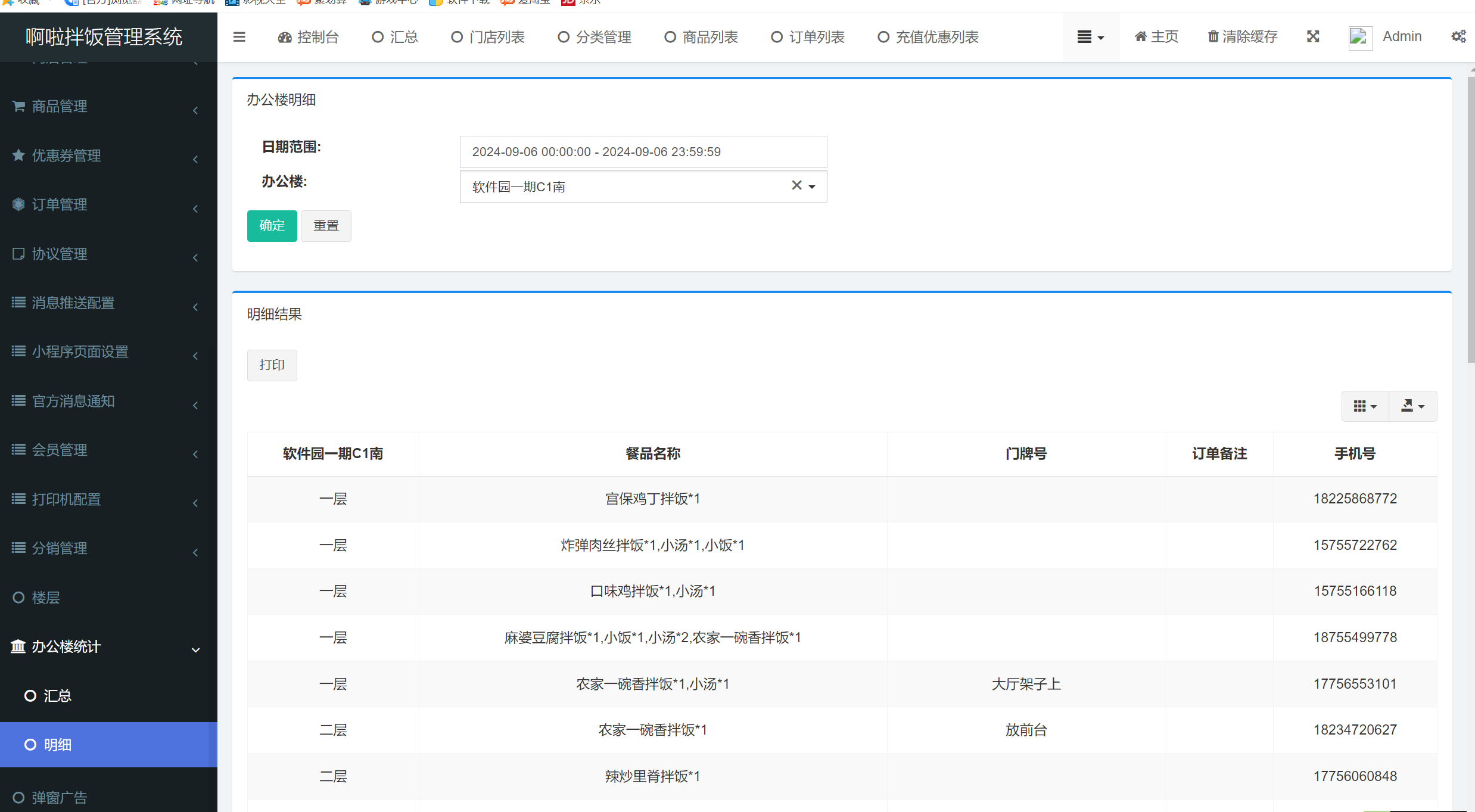Select phone number 18755499778 cell
The image size is (1475, 812).
[1355, 637]
